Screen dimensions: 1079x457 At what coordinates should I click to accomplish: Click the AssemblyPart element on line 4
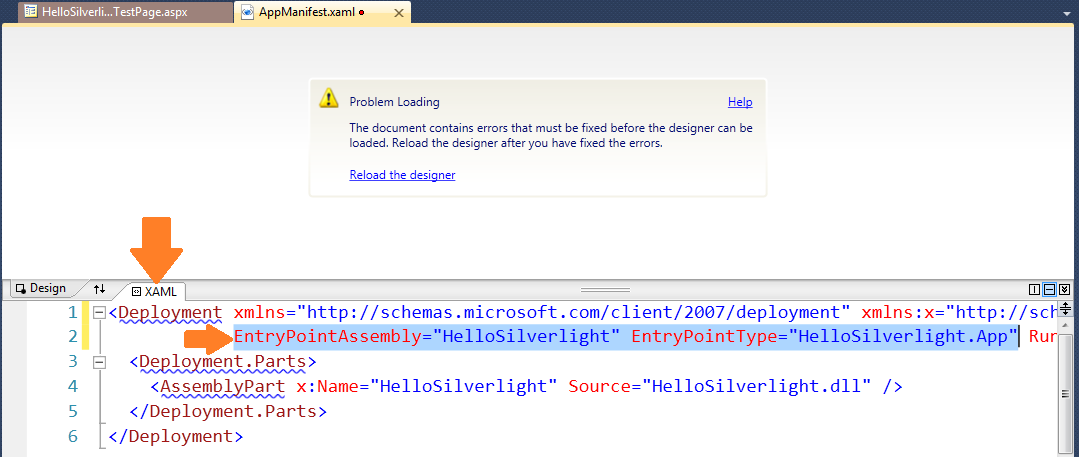pos(223,386)
